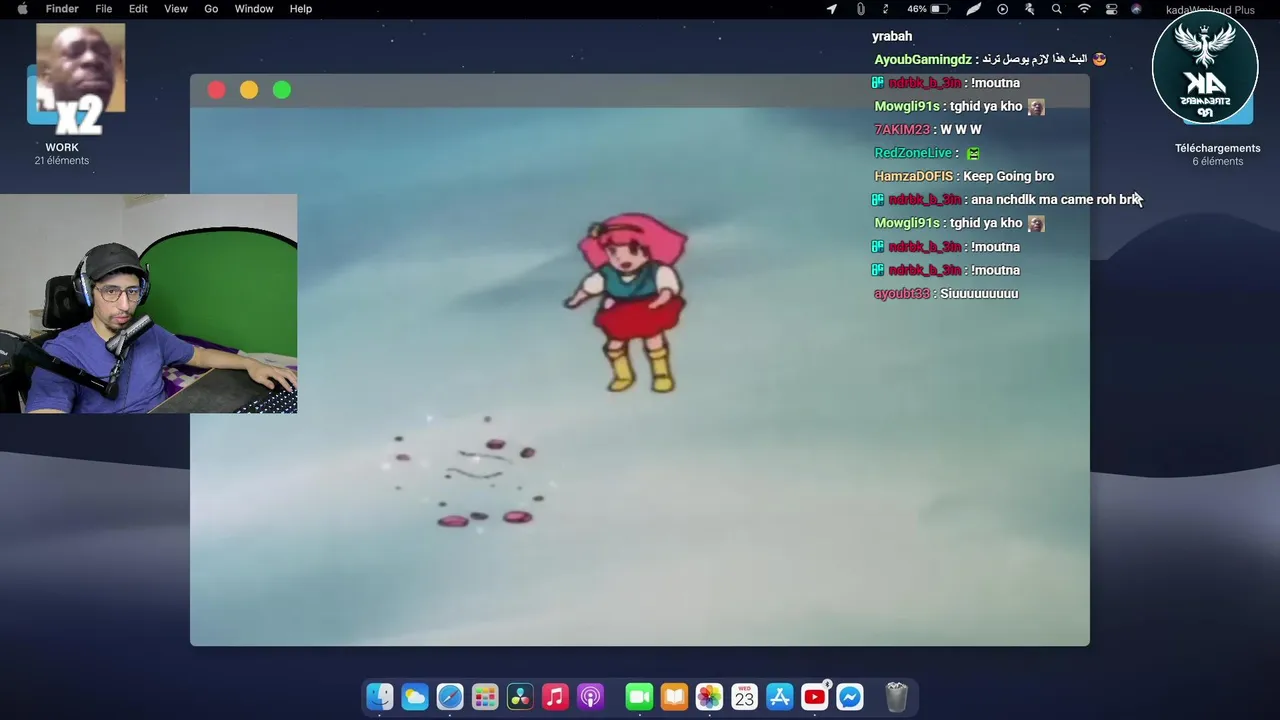This screenshot has width=1280, height=720.
Task: Open Spotlight search magnifier
Action: [x=1057, y=9]
